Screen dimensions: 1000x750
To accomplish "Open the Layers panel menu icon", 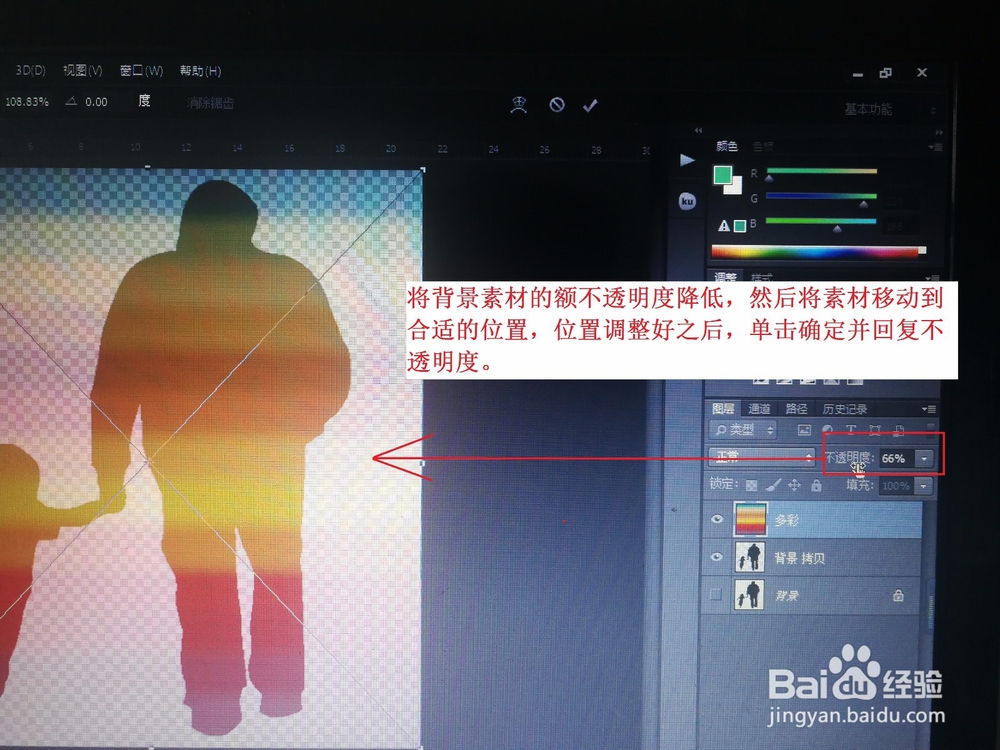I will [932, 407].
